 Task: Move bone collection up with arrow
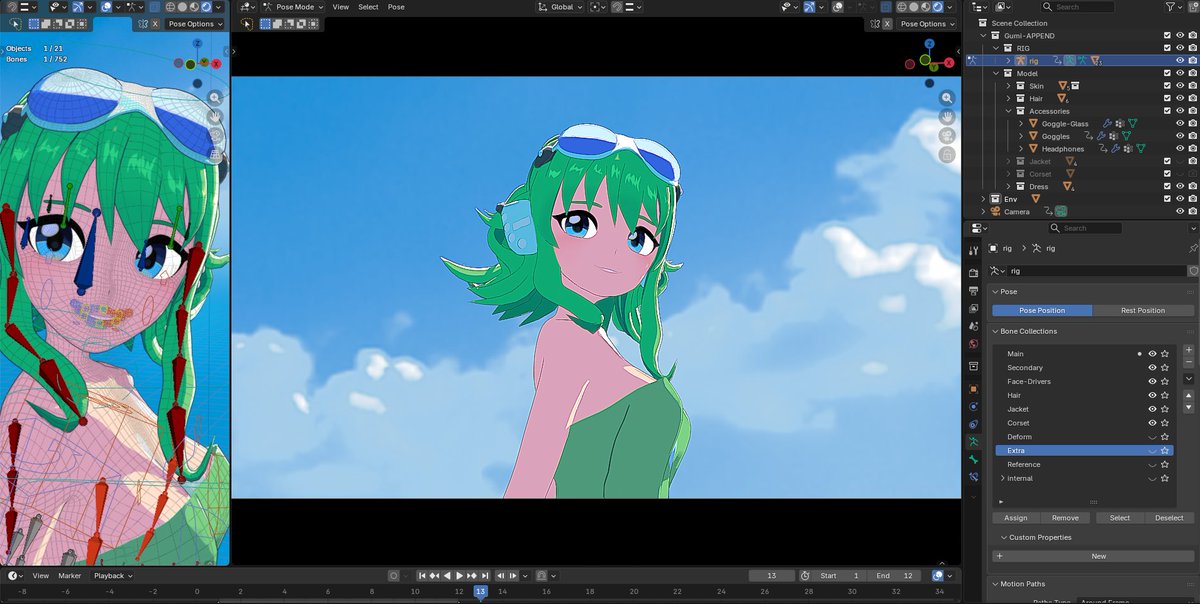[1188, 396]
